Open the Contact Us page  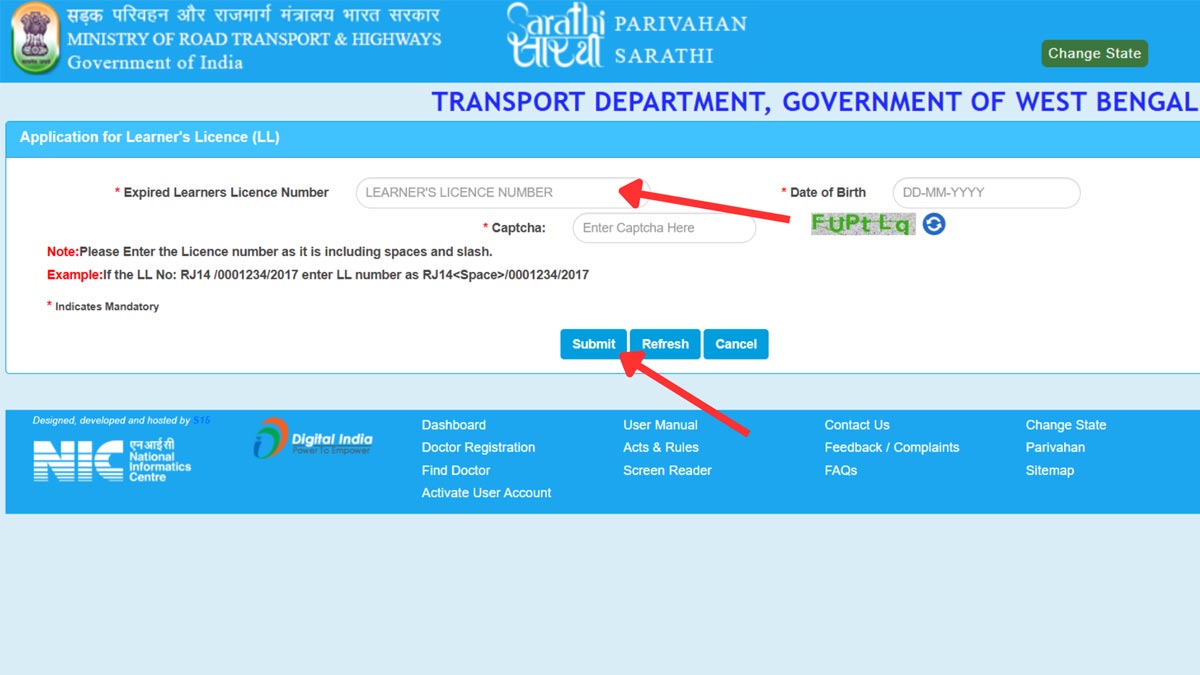pyautogui.click(x=856, y=424)
